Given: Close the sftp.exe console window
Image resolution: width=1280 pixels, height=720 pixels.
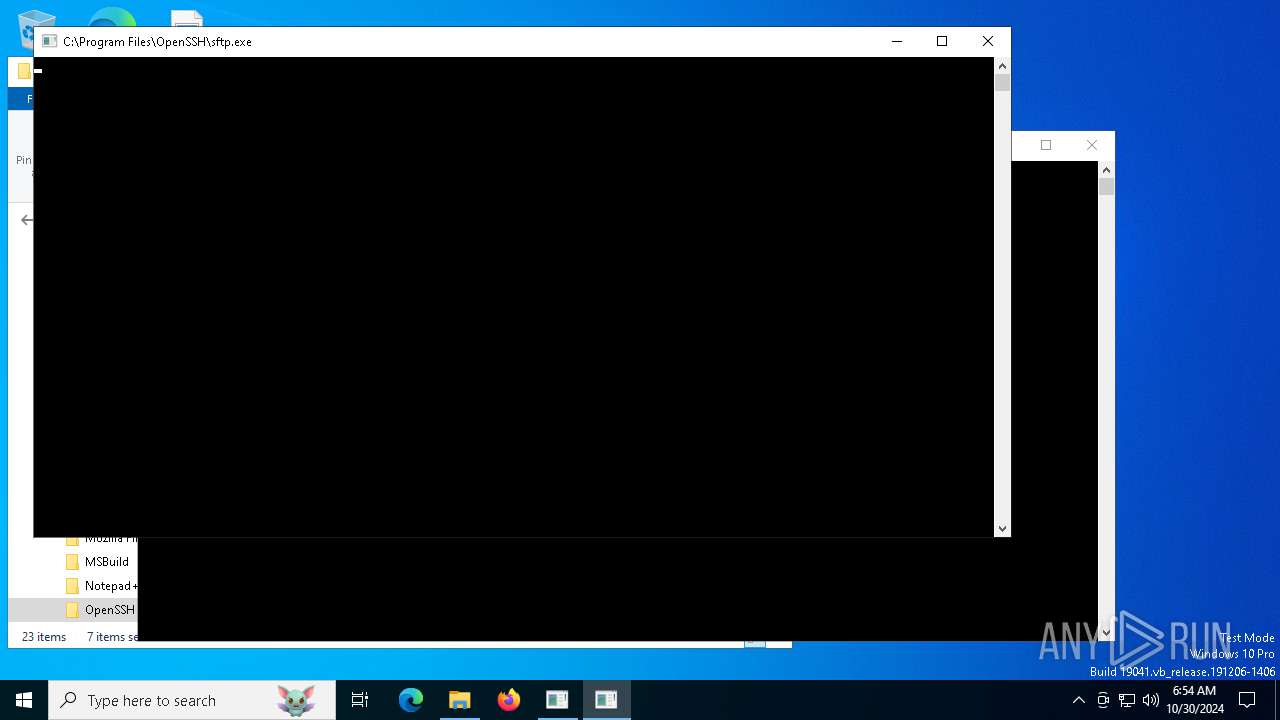Looking at the screenshot, I should point(988,41).
